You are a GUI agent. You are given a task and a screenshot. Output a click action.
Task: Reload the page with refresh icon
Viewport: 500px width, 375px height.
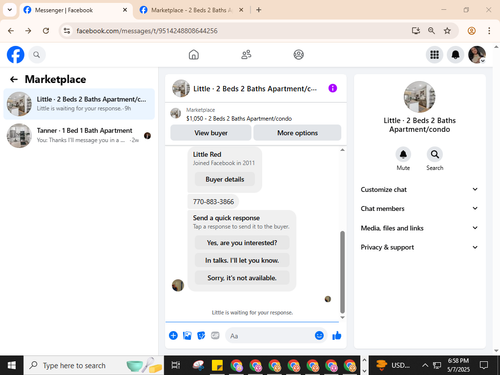pyautogui.click(x=46, y=31)
